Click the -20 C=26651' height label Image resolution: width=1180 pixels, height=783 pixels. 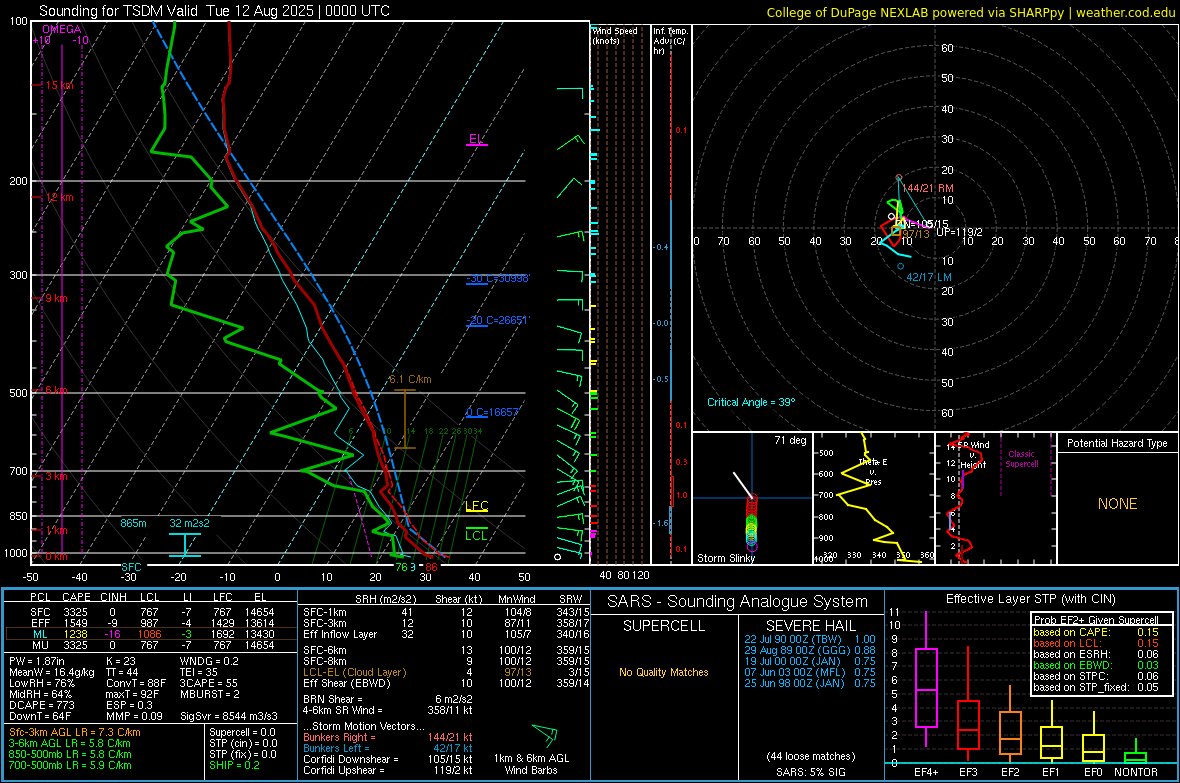coord(497,320)
